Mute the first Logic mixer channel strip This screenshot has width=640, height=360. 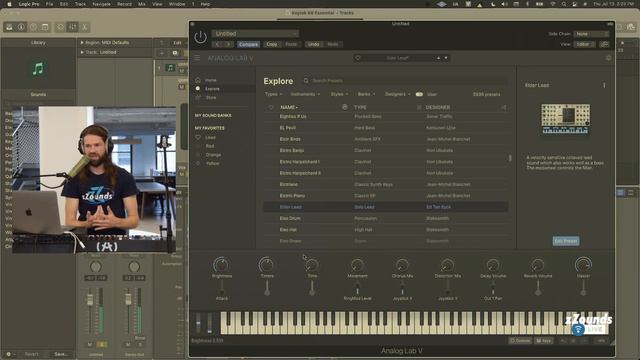[90, 344]
